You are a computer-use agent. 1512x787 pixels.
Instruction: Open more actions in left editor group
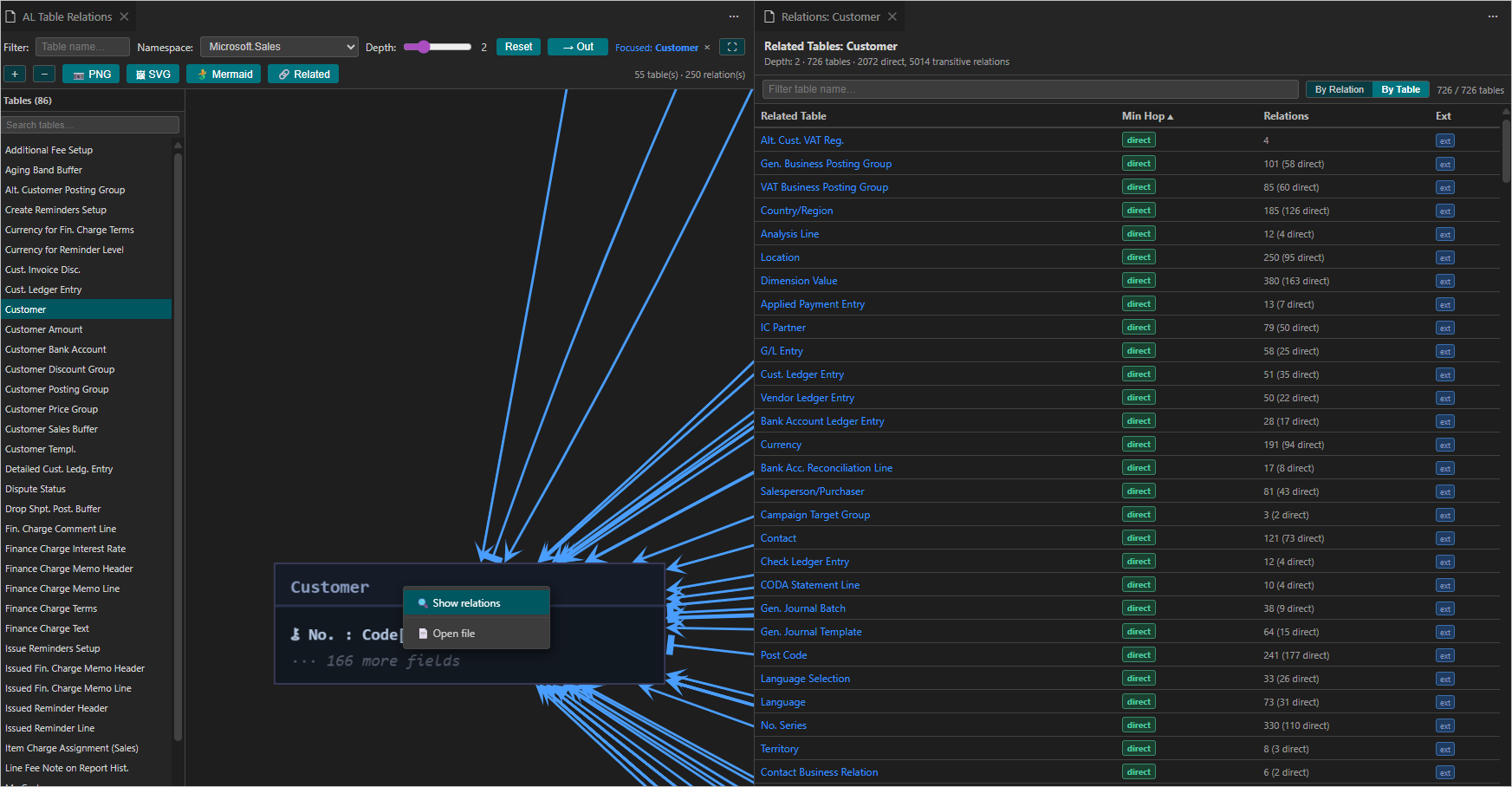pos(734,16)
